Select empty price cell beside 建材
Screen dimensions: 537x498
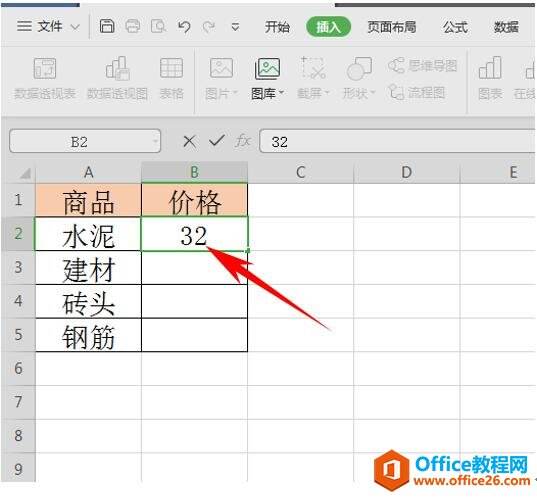point(194,267)
